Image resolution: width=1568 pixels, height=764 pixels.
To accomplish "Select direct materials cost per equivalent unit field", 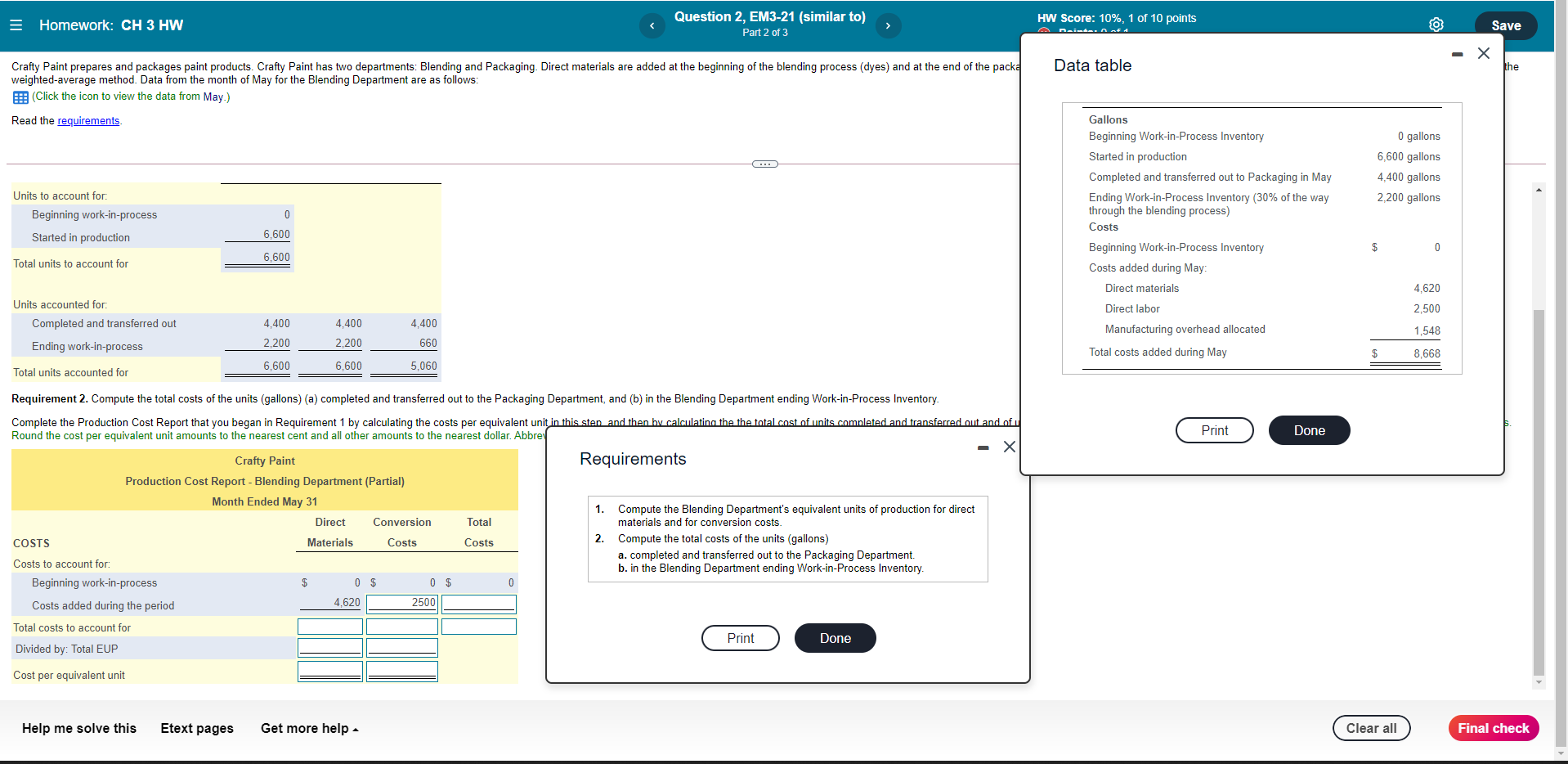I will (330, 672).
